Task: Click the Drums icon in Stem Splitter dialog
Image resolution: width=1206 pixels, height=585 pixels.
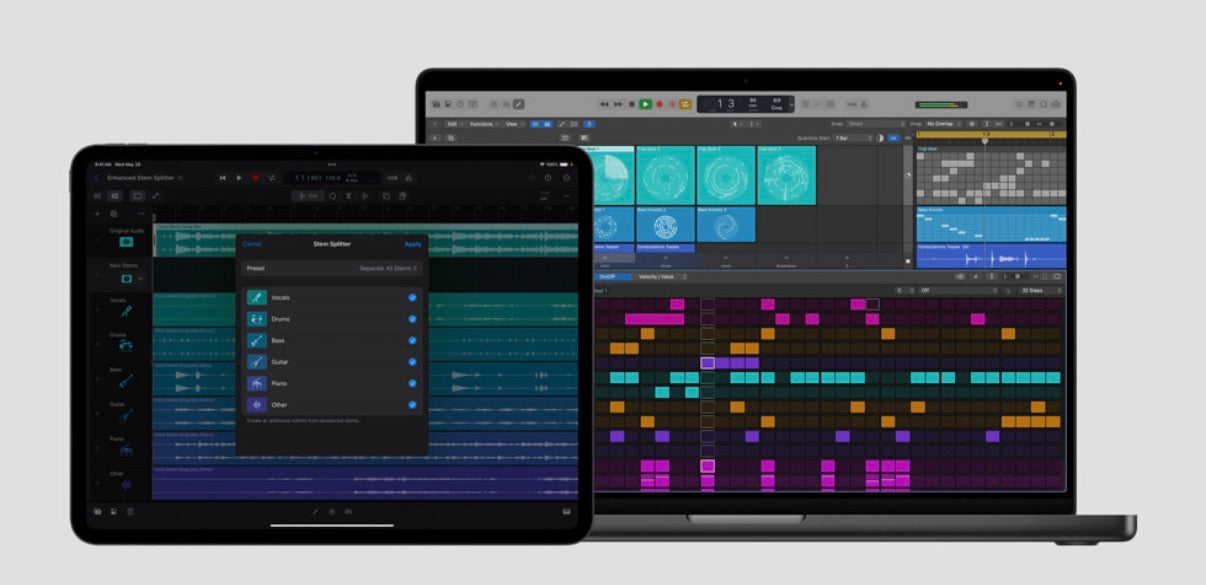Action: [257, 319]
